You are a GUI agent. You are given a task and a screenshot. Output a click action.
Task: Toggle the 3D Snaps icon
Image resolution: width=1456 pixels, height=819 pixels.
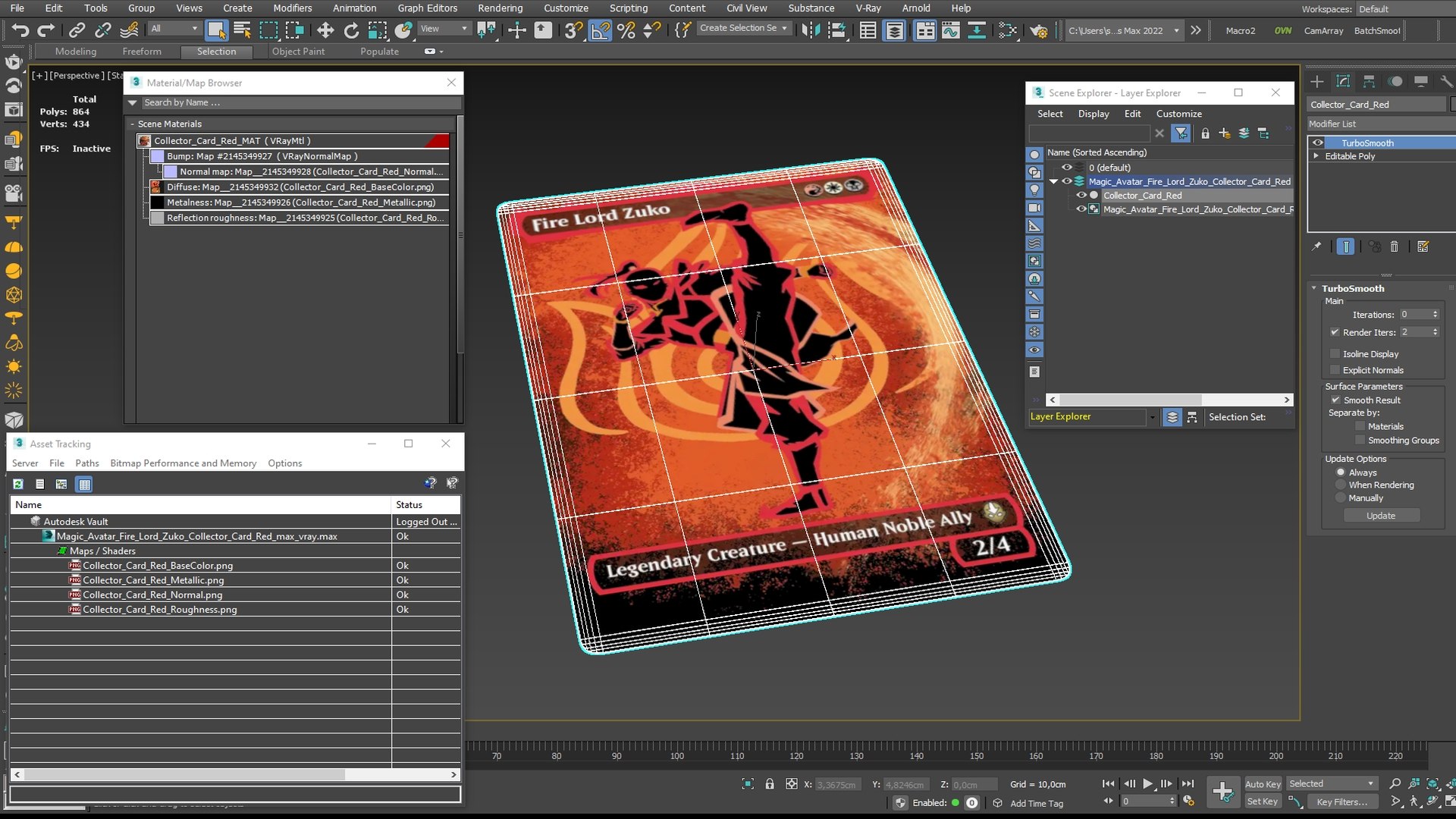(574, 30)
